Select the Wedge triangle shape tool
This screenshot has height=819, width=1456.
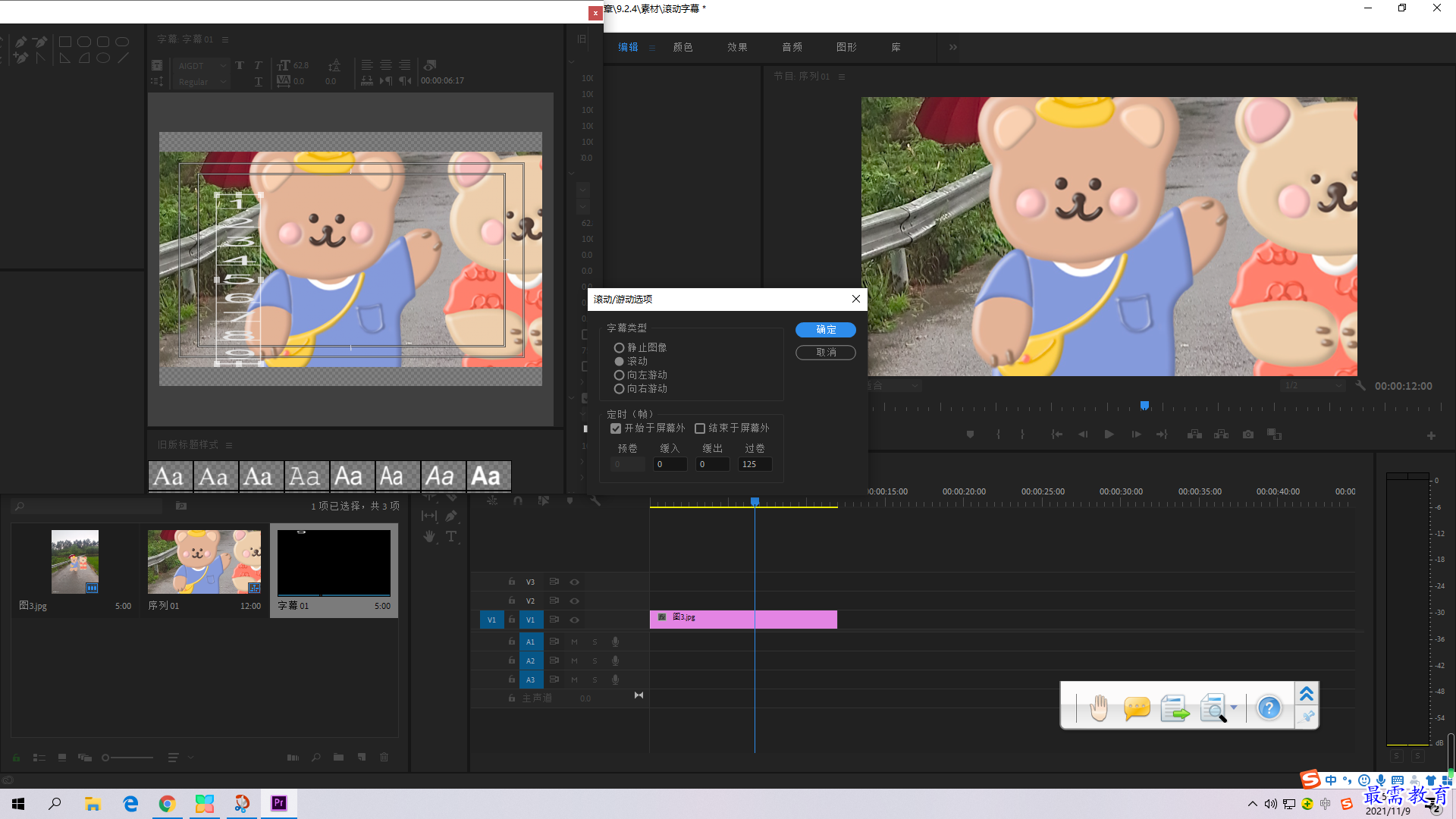(65, 58)
